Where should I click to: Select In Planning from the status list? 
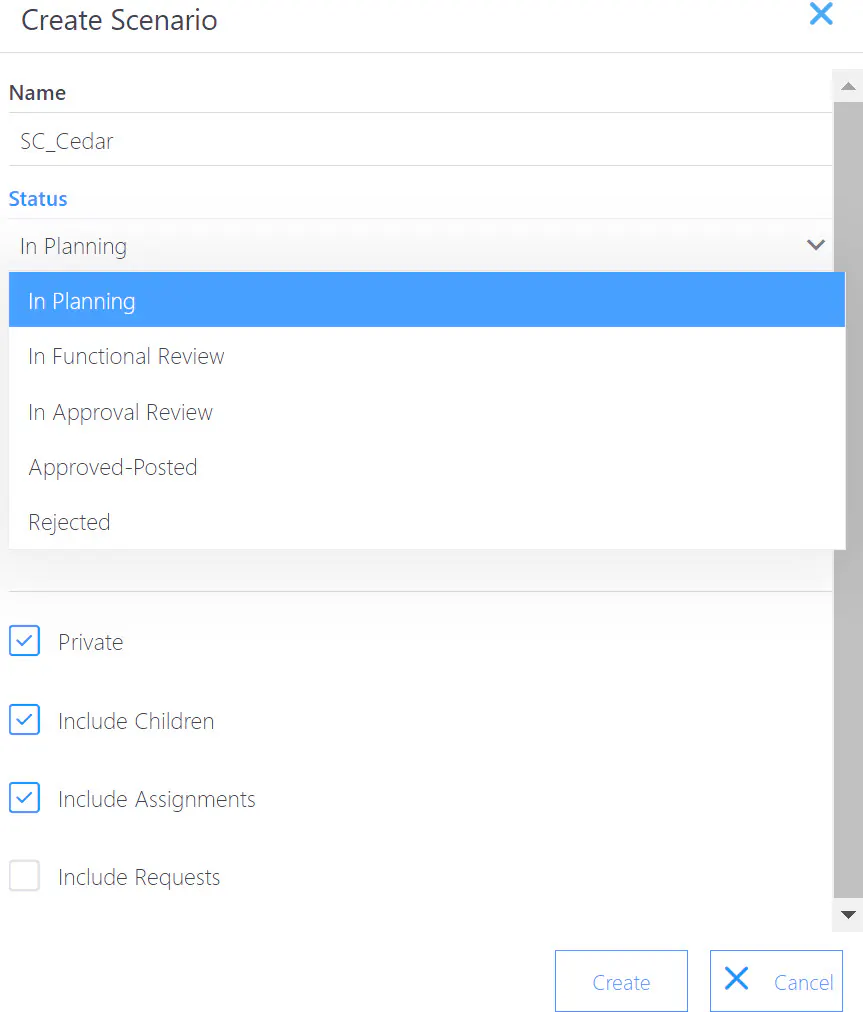[x=427, y=300]
